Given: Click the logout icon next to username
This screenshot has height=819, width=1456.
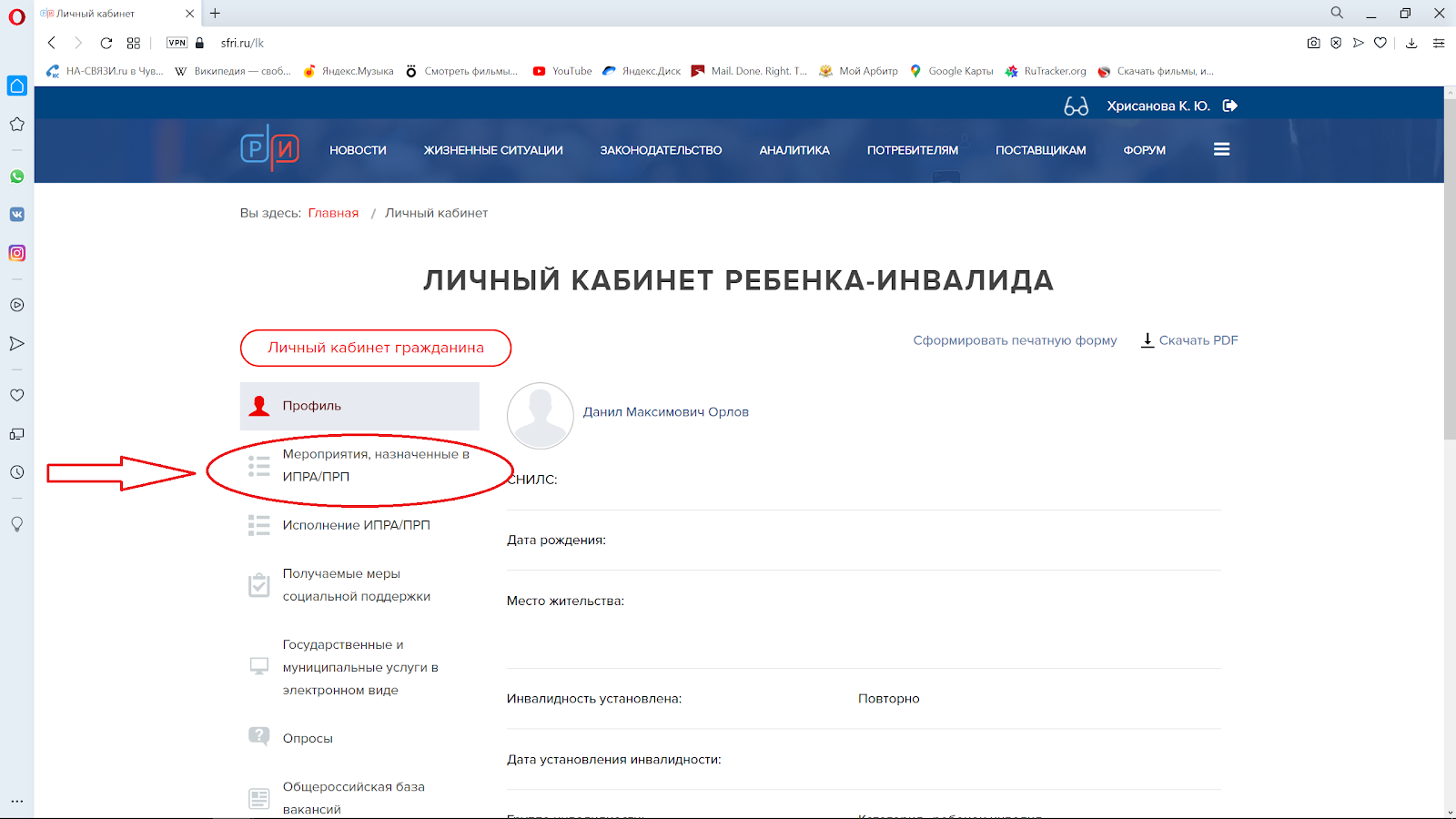Looking at the screenshot, I should coord(1230,106).
